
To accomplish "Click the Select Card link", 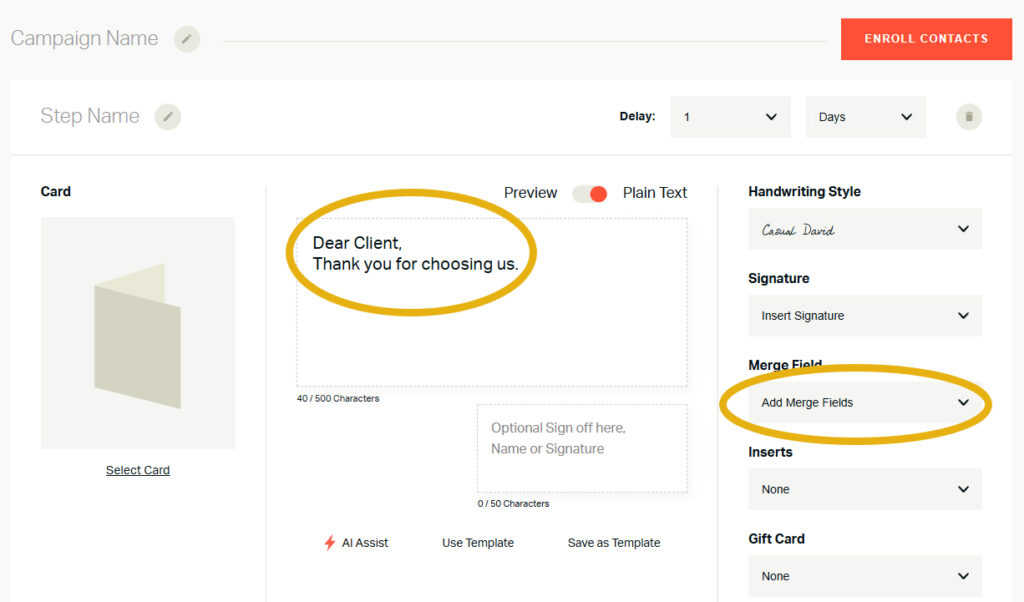I will pos(138,470).
